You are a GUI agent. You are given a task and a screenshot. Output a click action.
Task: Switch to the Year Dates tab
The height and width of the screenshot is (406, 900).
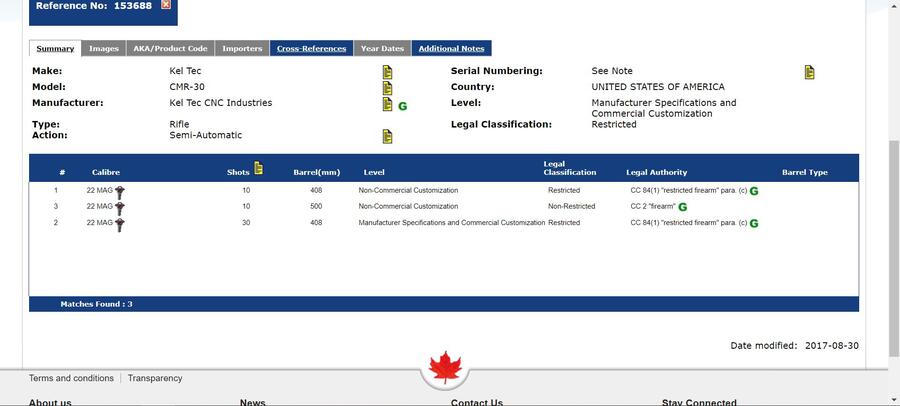[x=382, y=48]
